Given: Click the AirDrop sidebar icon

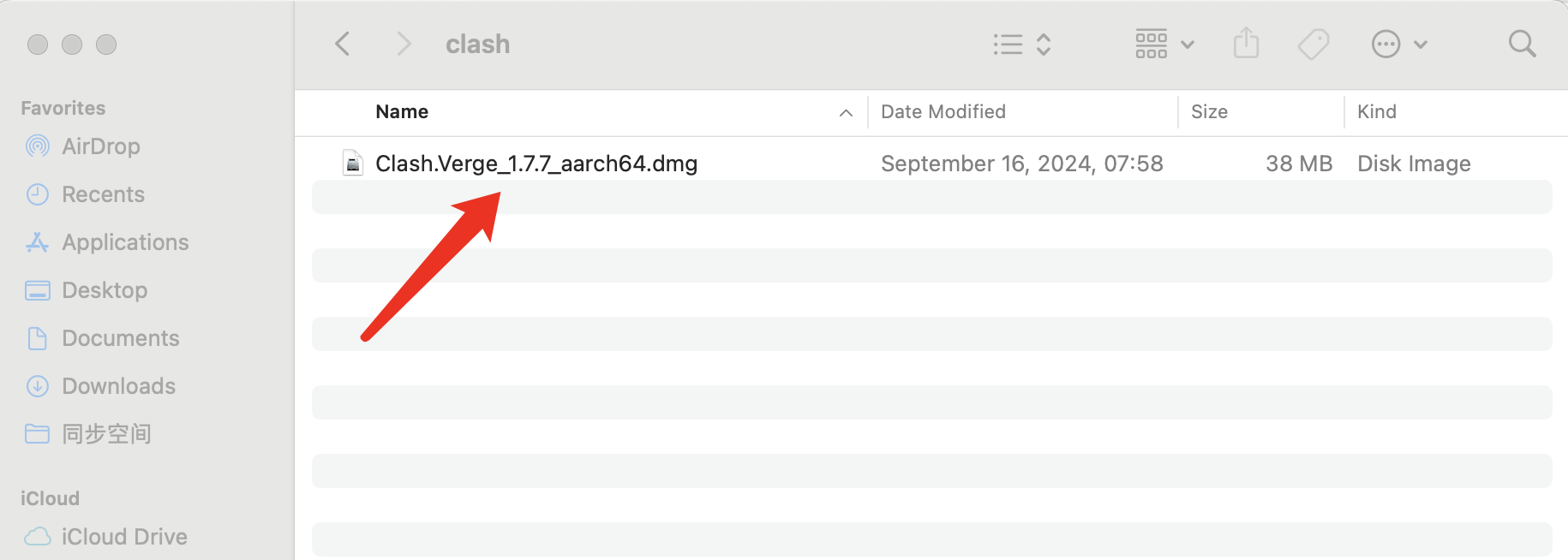Looking at the screenshot, I should [38, 146].
